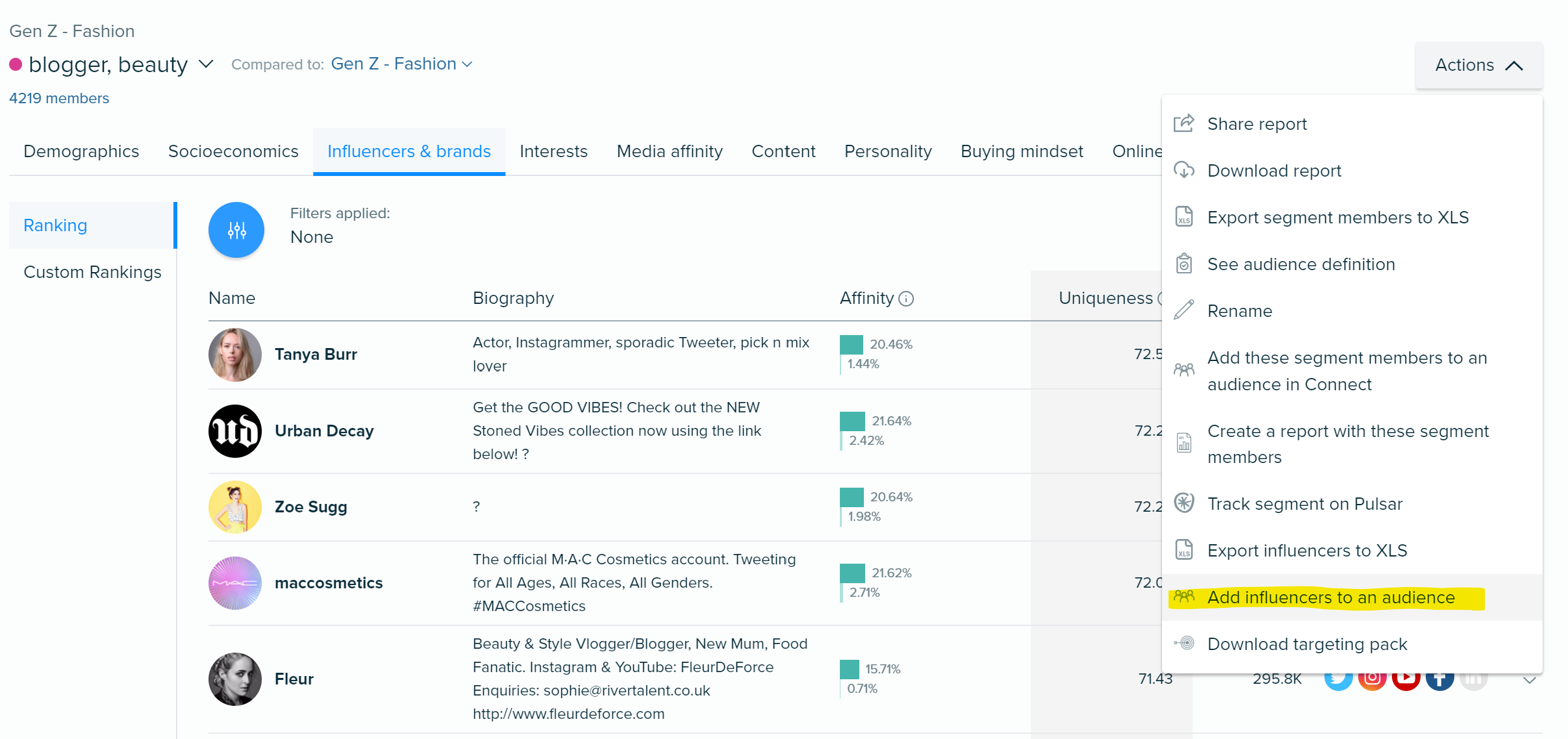The image size is (1568, 739).
Task: Expand the Fleur row chevron
Action: (1530, 680)
